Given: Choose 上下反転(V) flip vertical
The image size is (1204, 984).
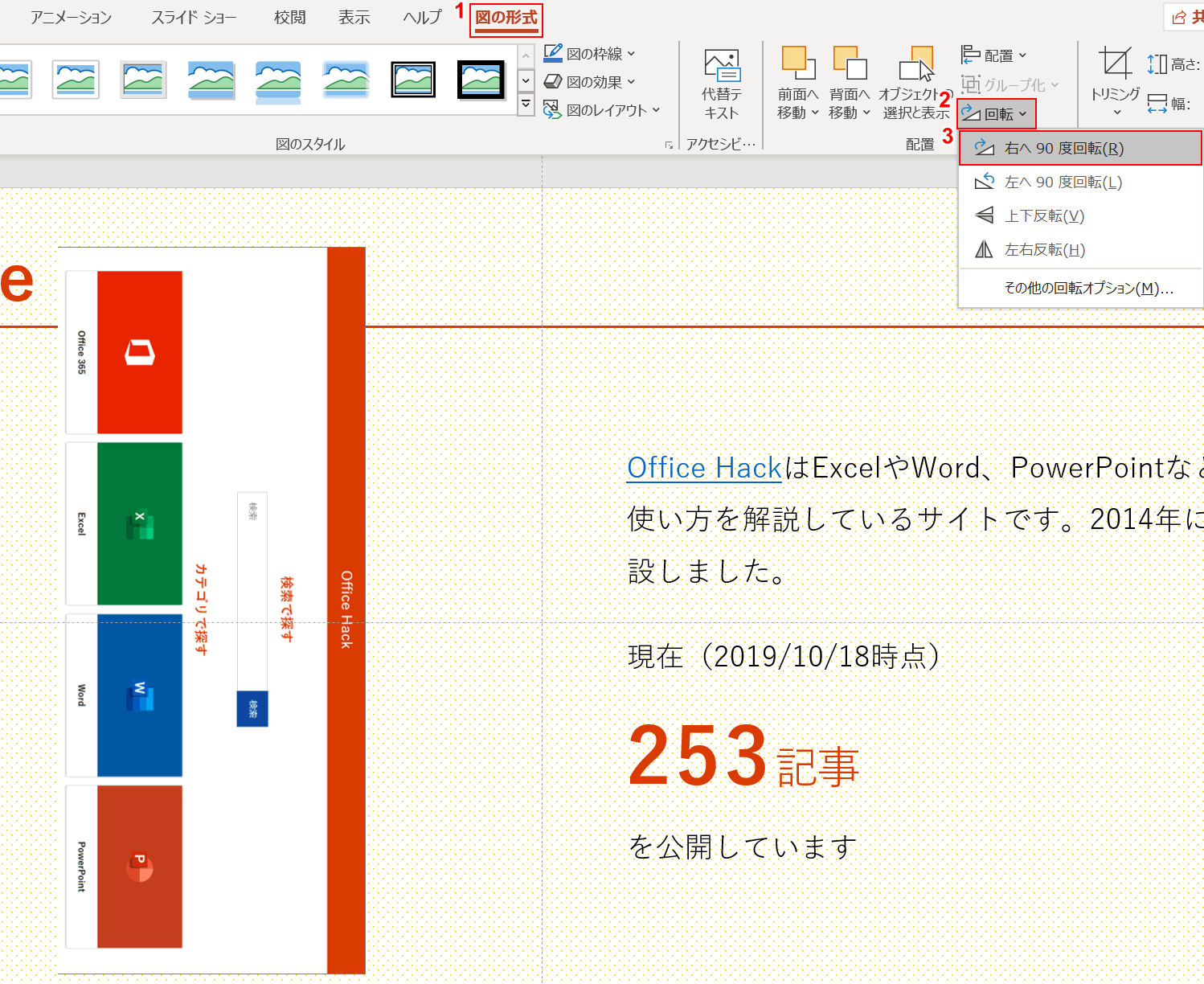Looking at the screenshot, I should pyautogui.click(x=1080, y=216).
